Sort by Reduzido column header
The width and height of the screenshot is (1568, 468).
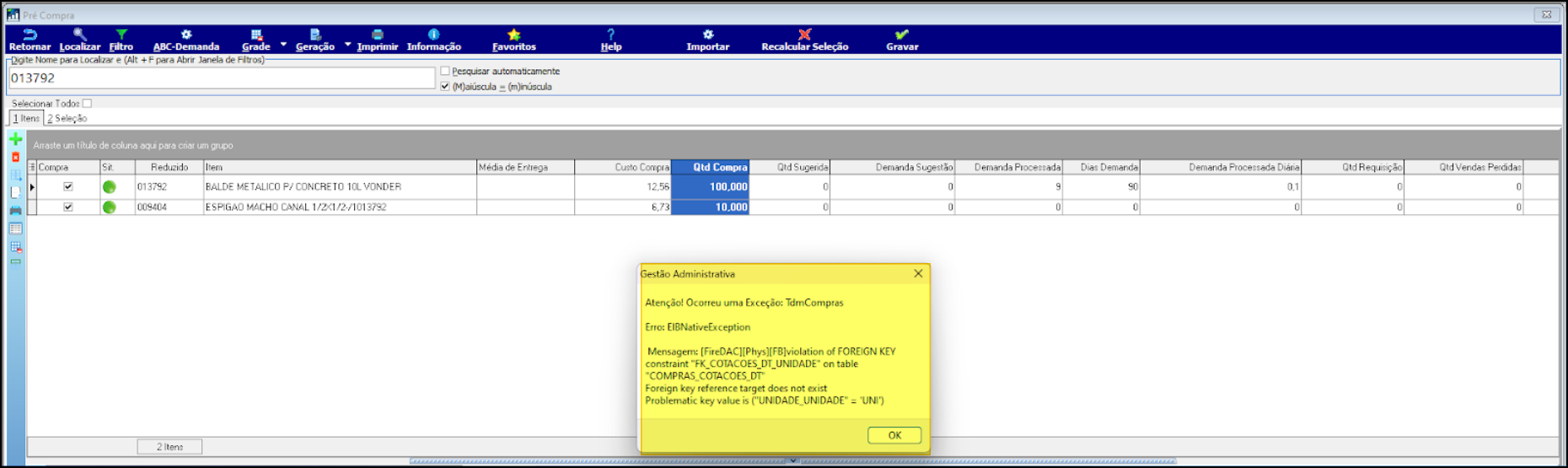tap(169, 167)
